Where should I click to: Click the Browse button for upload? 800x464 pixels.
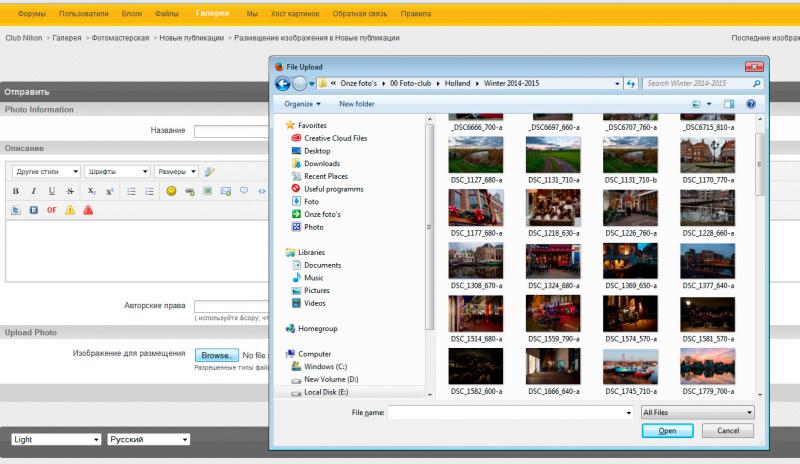point(216,355)
